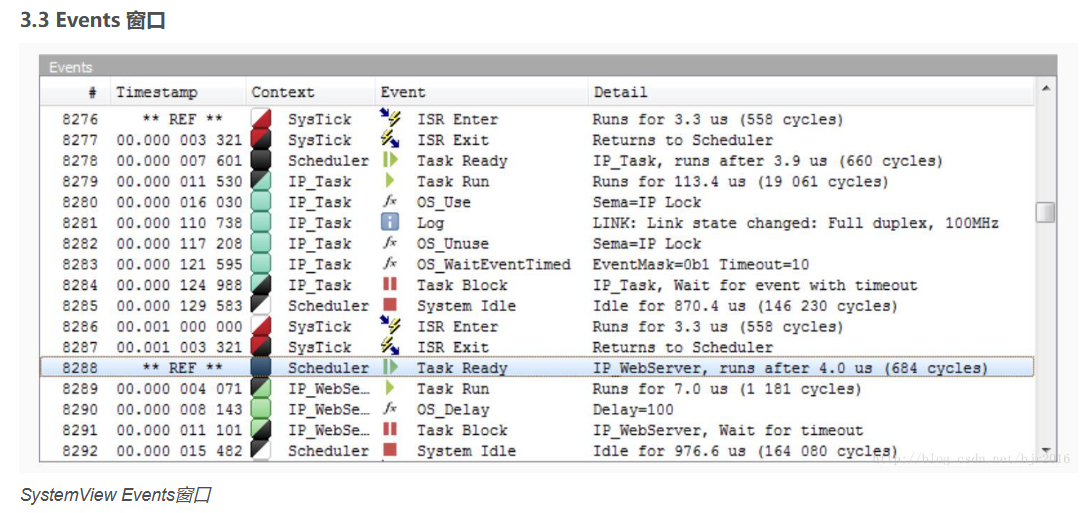1083x513 pixels.
Task: Click the Detail column header
Action: (811, 92)
